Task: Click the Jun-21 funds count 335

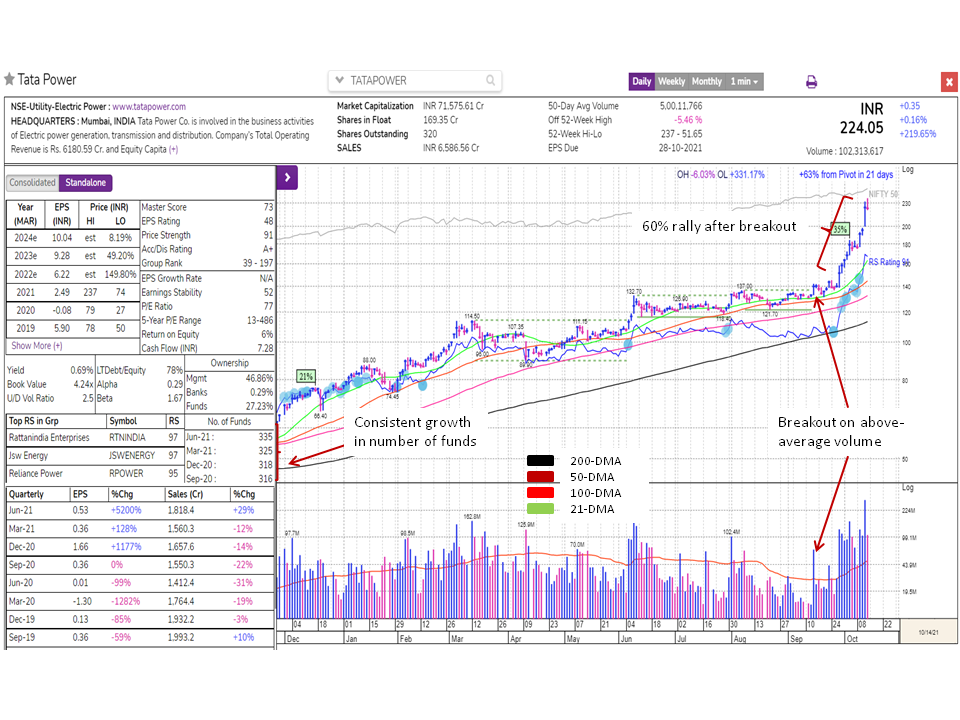Action: (266, 437)
